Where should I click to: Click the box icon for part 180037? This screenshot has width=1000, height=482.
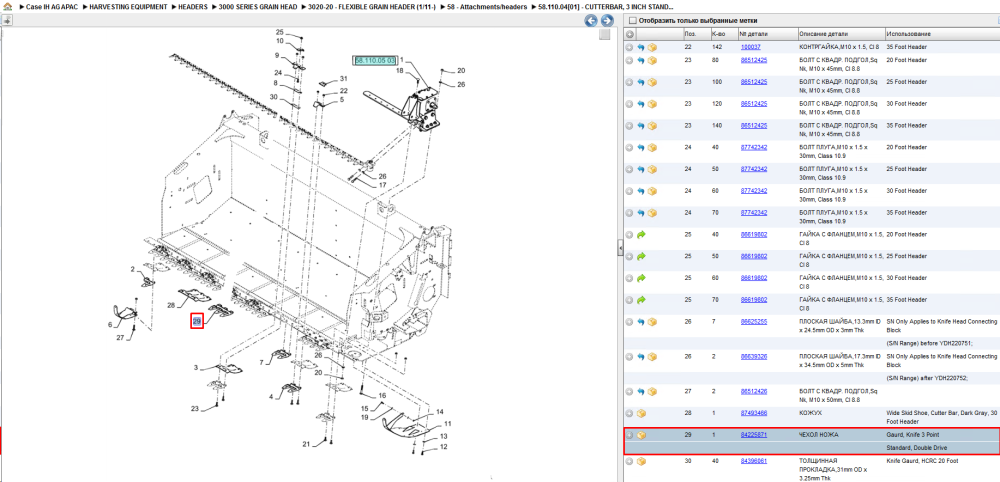click(652, 47)
